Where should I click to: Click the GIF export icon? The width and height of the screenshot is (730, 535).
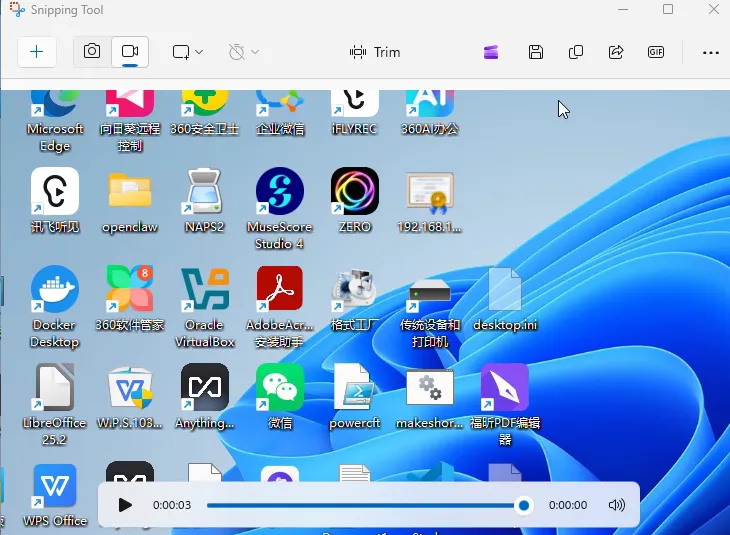pyautogui.click(x=656, y=52)
